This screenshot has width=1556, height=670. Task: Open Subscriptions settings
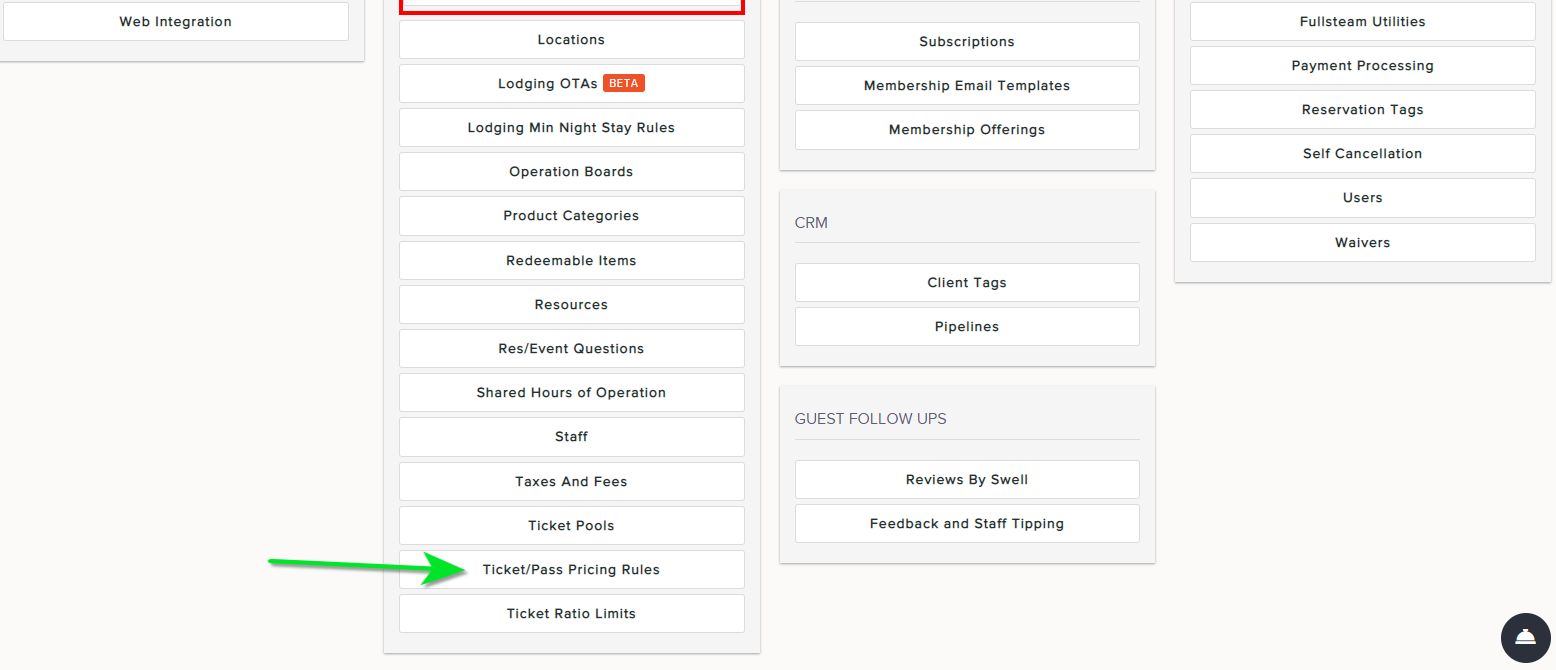[x=967, y=41]
